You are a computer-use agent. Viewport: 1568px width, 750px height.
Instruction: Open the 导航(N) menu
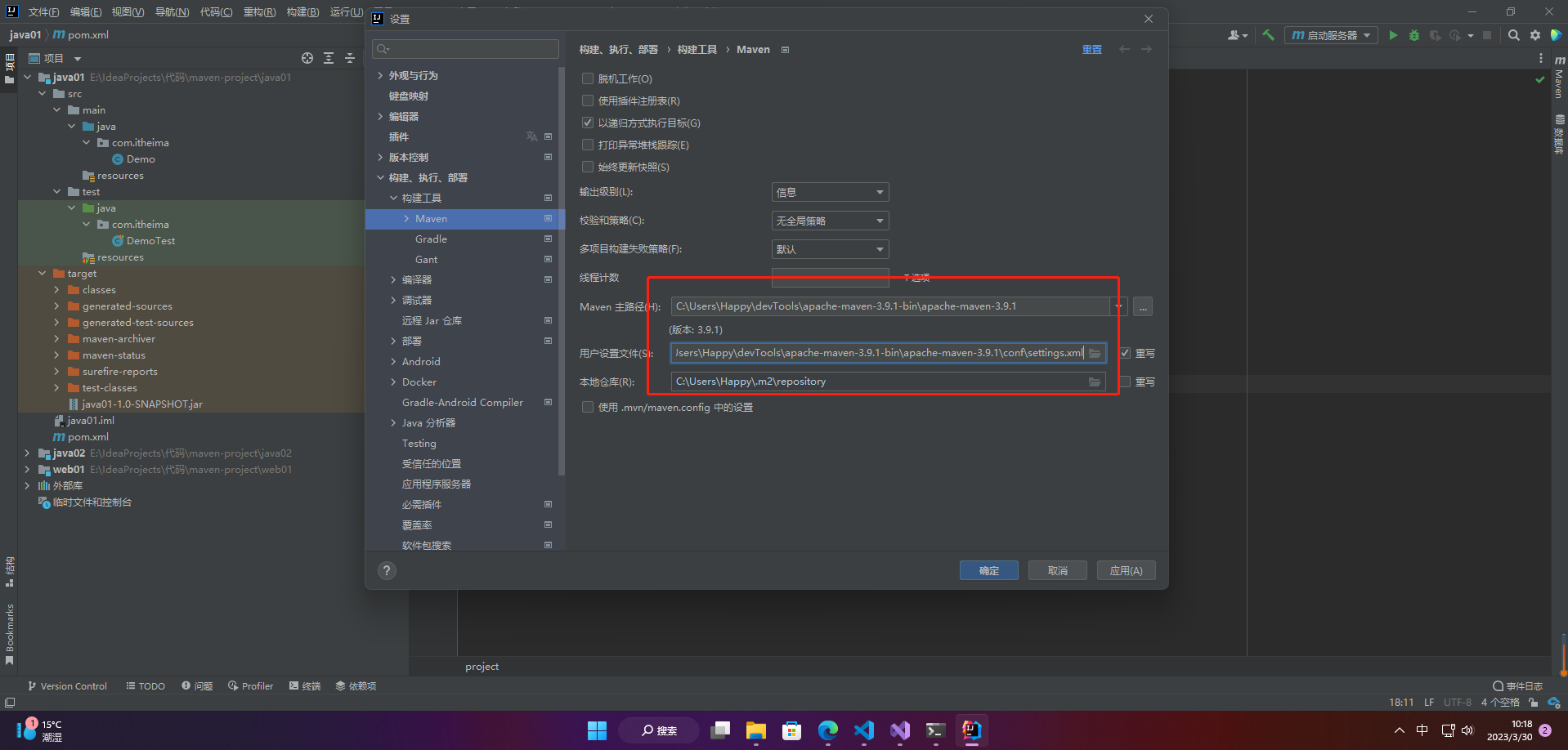coord(172,12)
